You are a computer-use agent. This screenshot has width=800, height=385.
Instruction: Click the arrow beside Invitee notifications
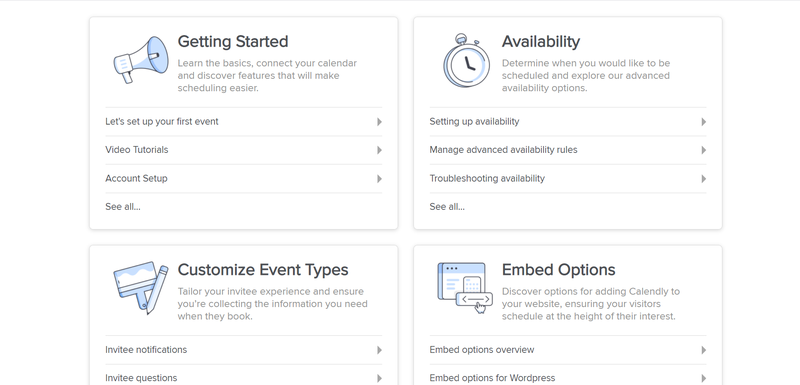click(x=379, y=350)
